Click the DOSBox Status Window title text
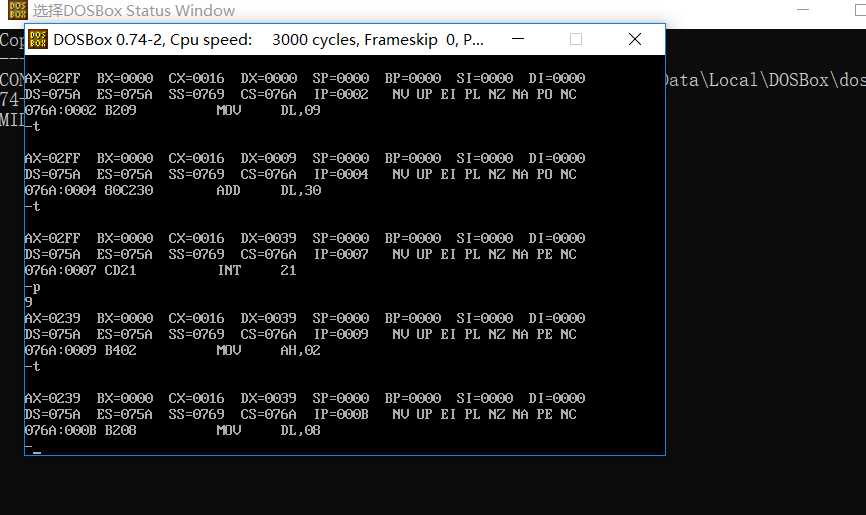Viewport: 866px width, 515px height. click(x=134, y=10)
